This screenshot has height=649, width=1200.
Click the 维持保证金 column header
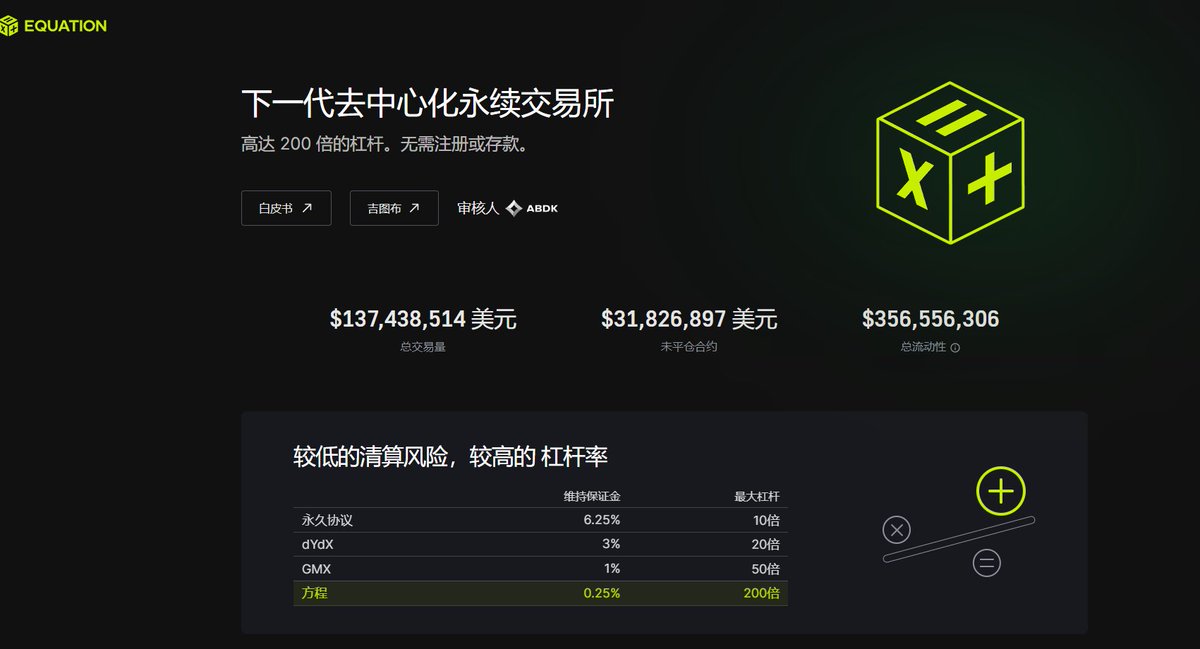point(591,496)
